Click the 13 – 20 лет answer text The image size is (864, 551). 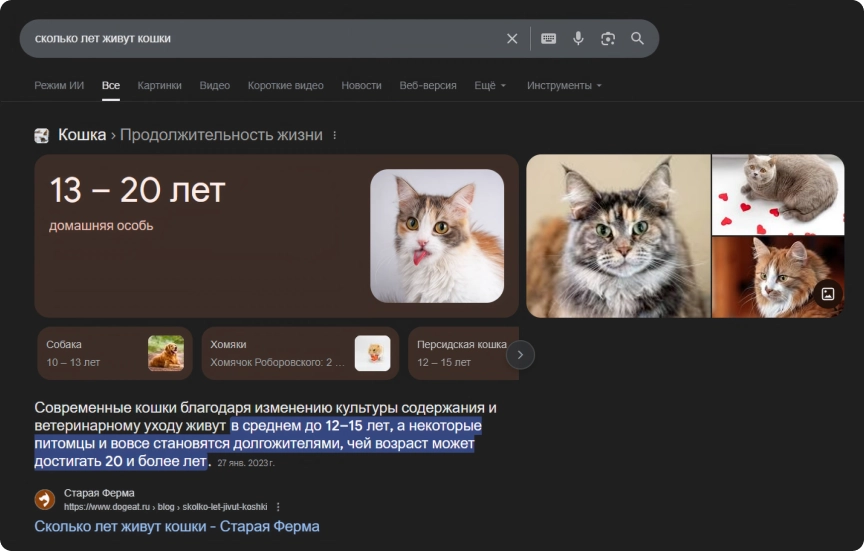(x=138, y=191)
